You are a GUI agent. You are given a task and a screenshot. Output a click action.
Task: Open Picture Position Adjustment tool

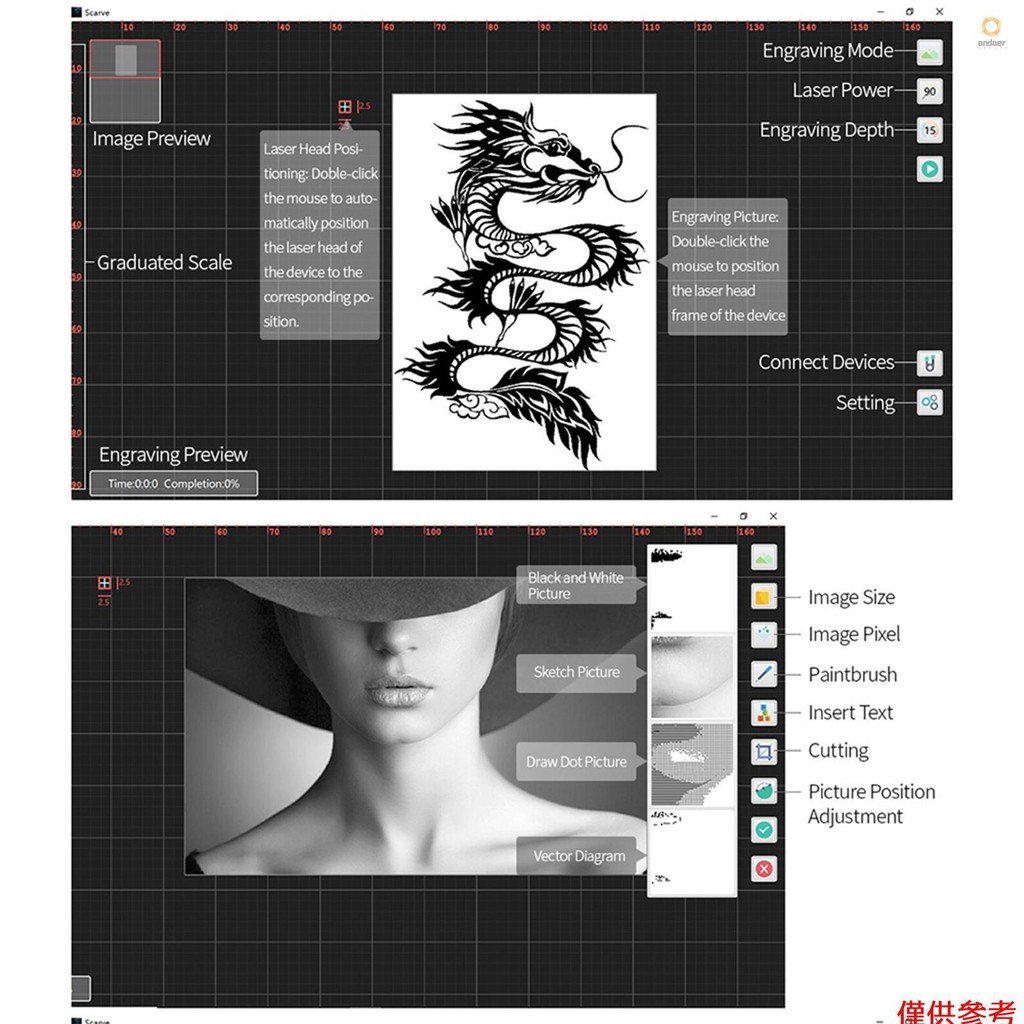(x=764, y=791)
